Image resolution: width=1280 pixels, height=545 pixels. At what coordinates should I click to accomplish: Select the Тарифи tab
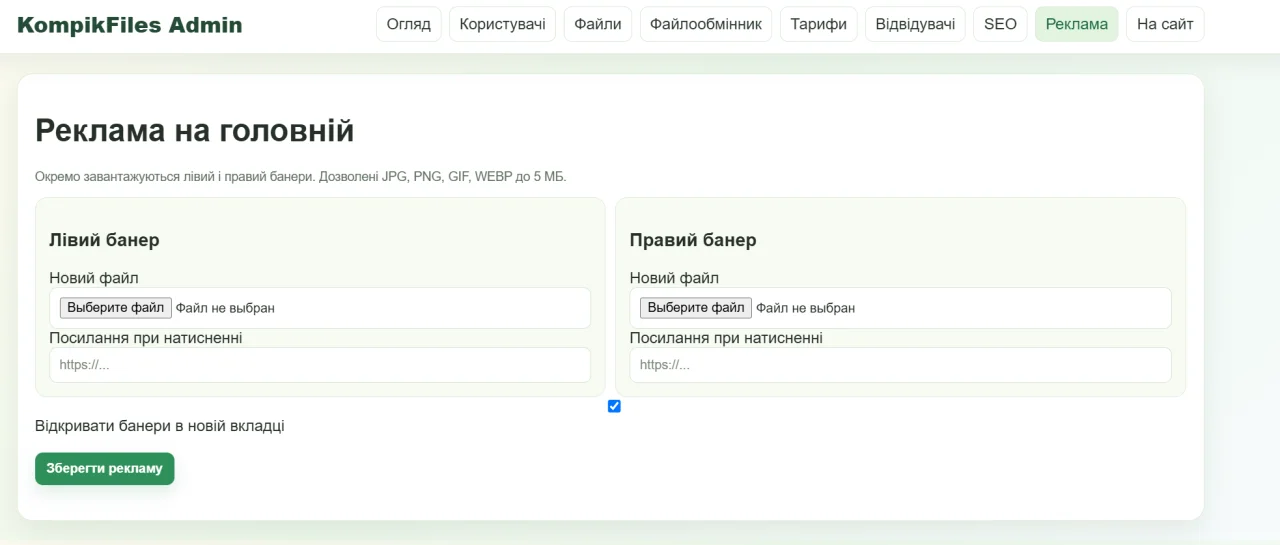(x=818, y=24)
